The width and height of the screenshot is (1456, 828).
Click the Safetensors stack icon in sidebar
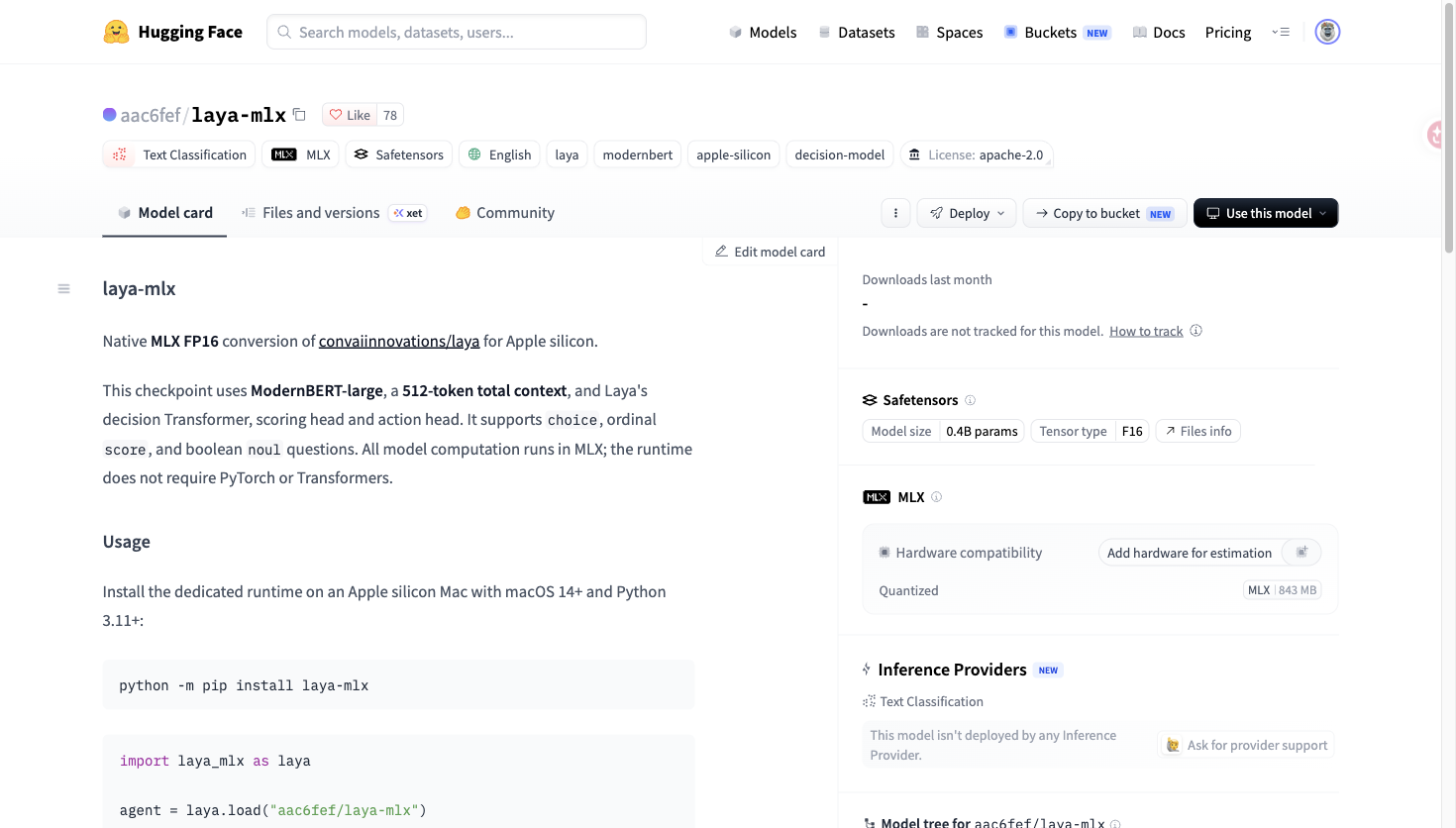click(870, 400)
